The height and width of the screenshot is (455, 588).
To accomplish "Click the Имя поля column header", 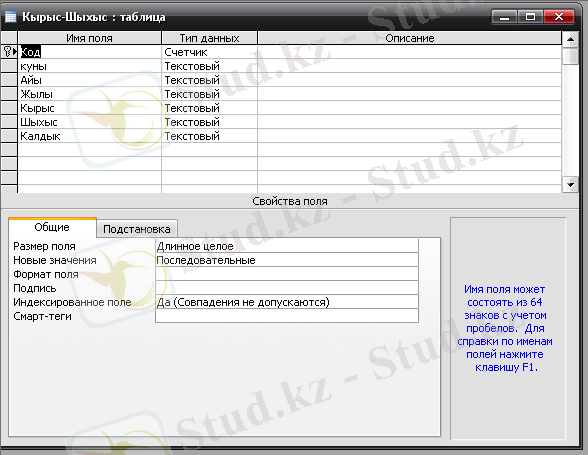I will tap(89, 38).
